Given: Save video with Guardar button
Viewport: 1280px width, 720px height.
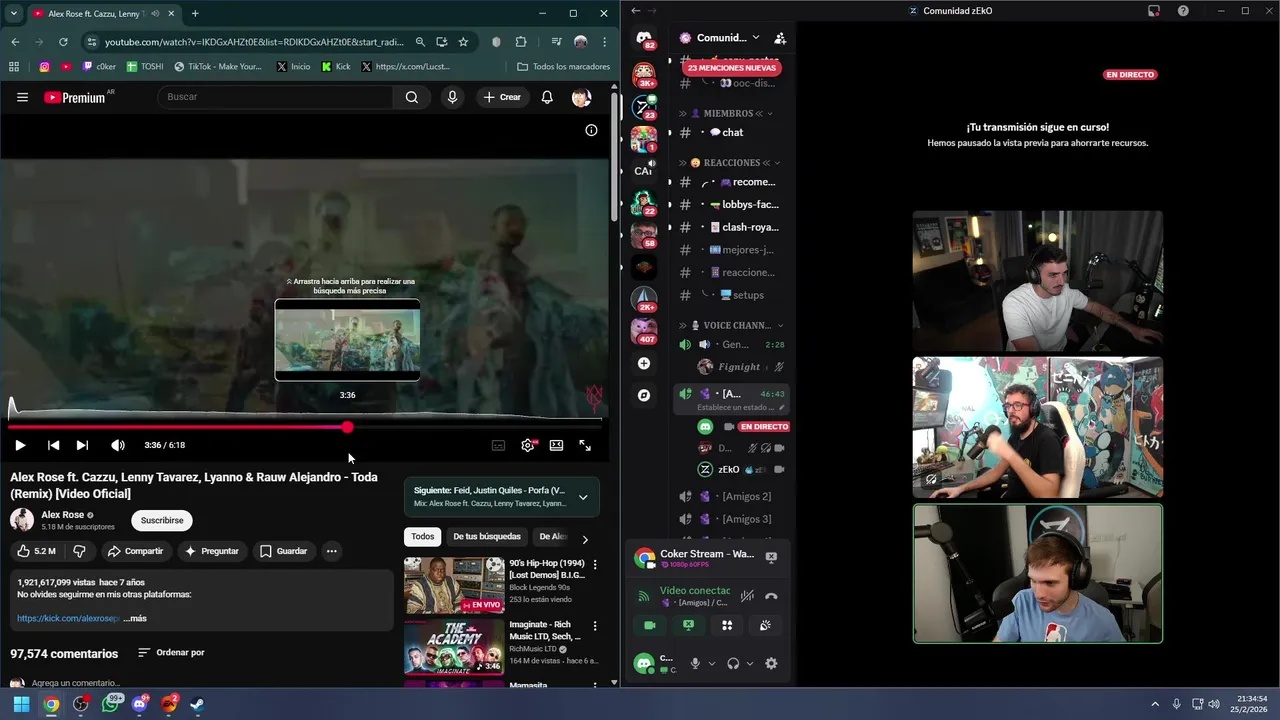Looking at the screenshot, I should coord(283,551).
